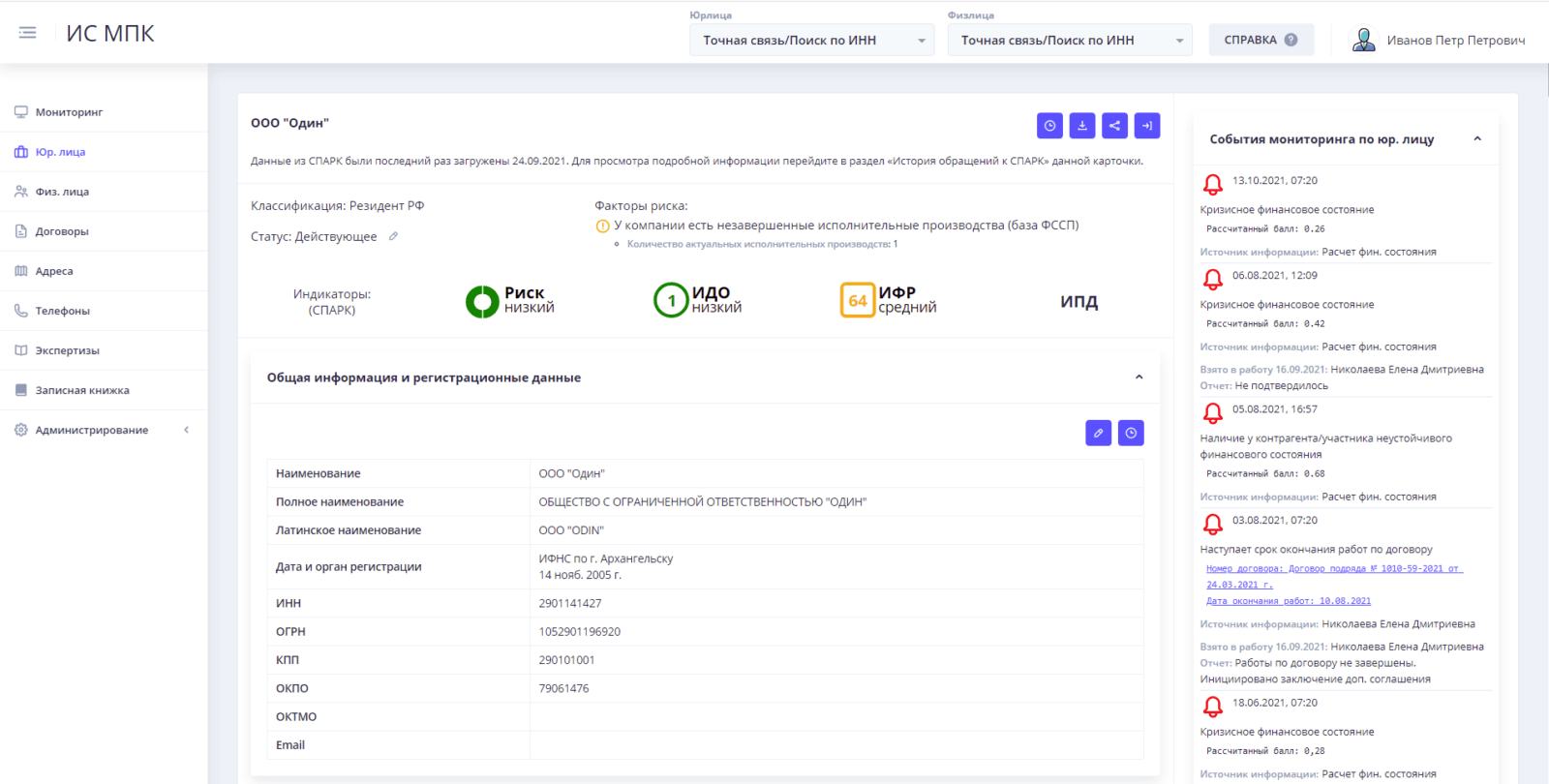Open contract number link in events
Viewport: 1549px width, 784px height.
1334,577
